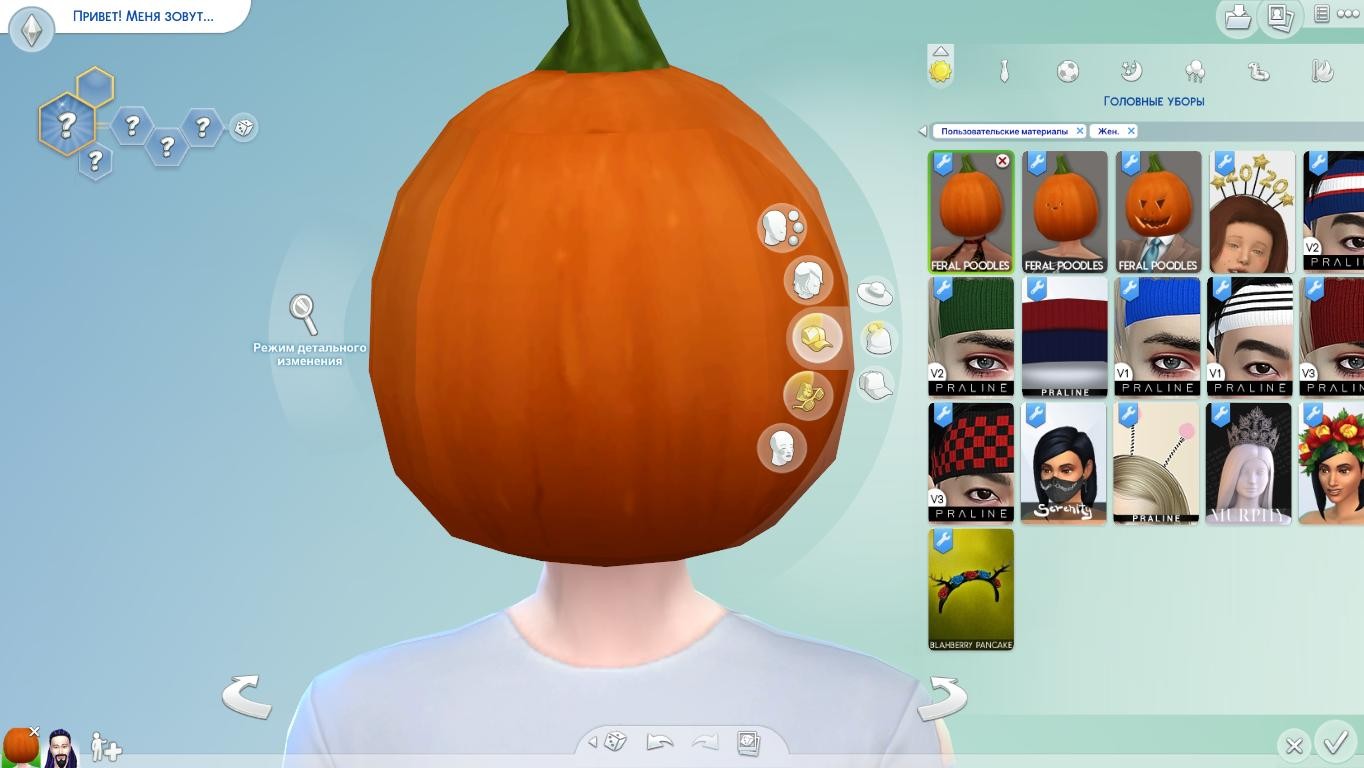The height and width of the screenshot is (768, 1364).
Task: Pick the 2020 headband thumbnail
Action: pos(1251,212)
